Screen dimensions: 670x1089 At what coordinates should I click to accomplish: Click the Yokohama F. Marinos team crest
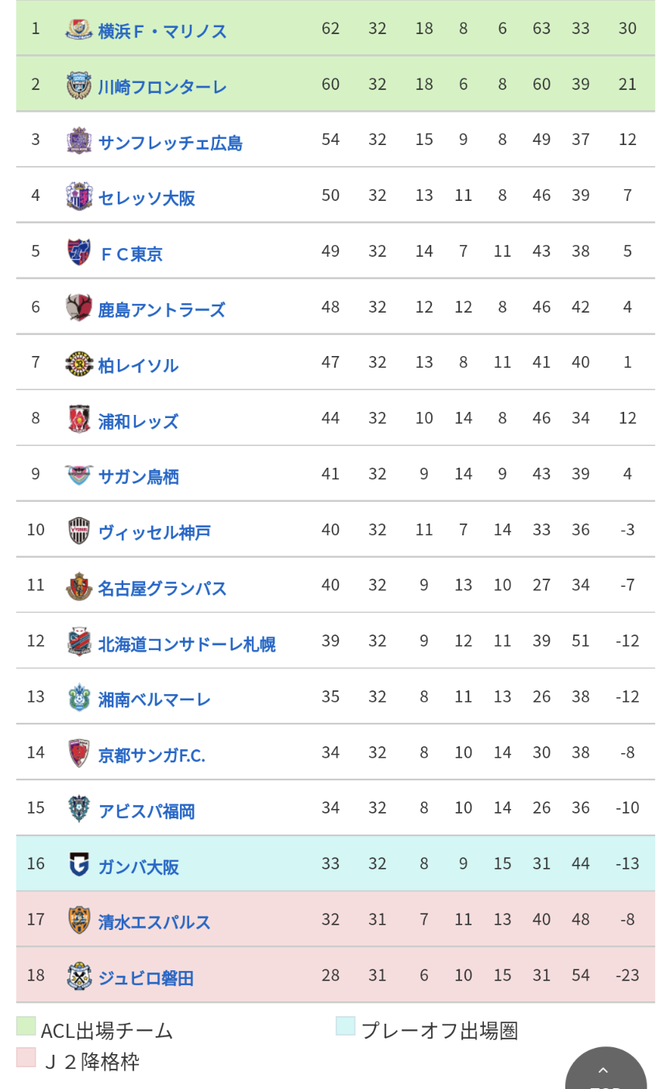coord(79,29)
